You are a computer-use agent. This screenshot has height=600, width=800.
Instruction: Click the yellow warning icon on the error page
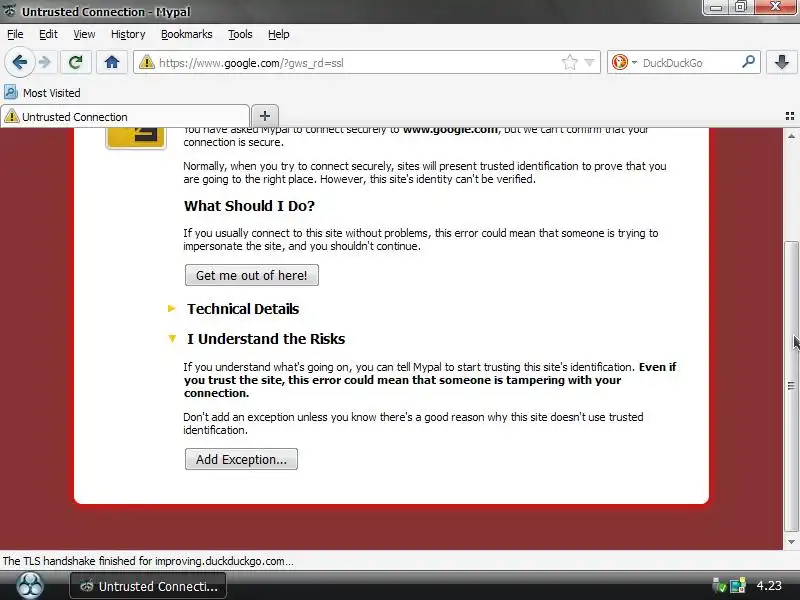click(136, 138)
